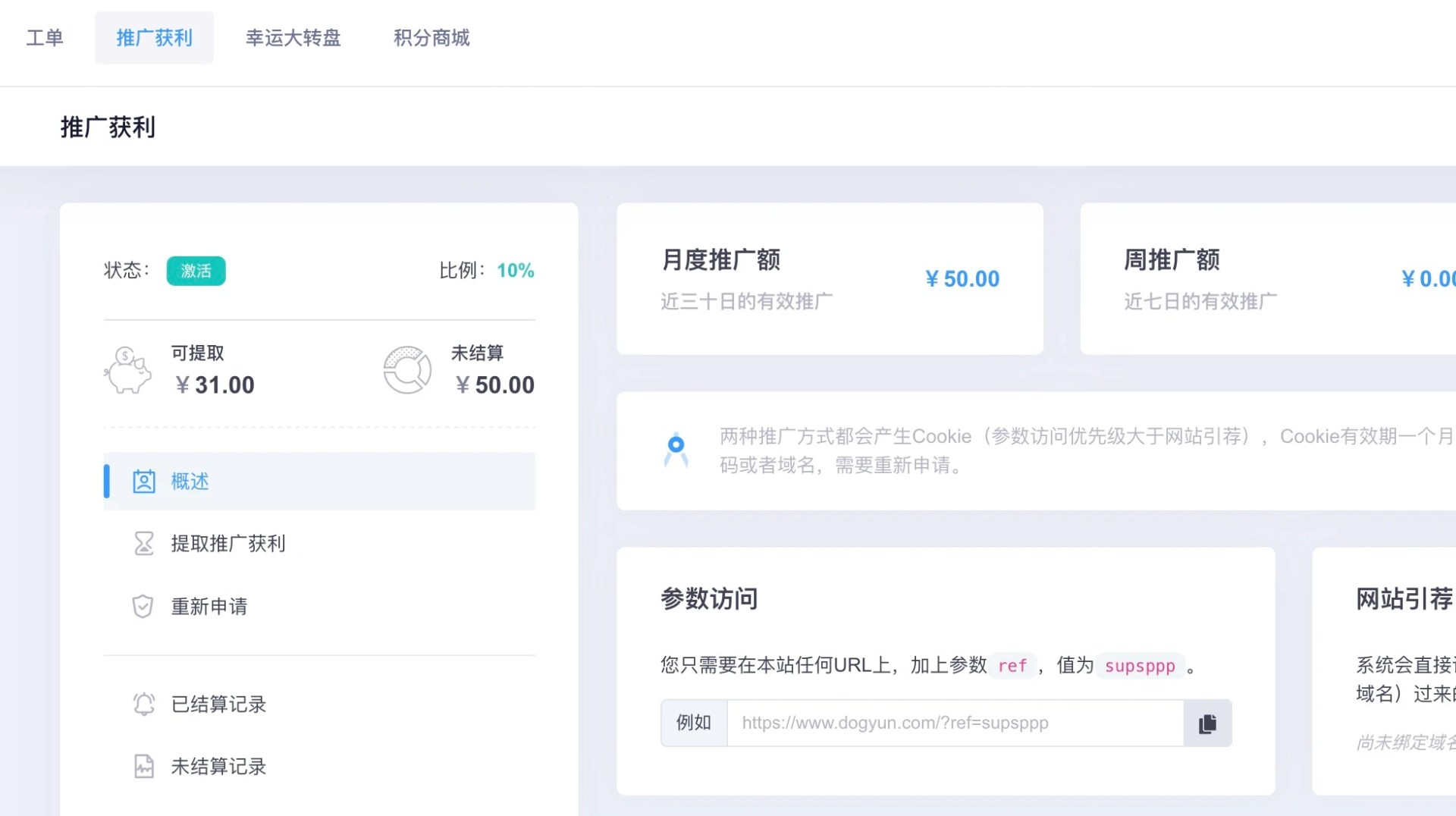Click the hourglass icon beside 提取推广获利
The width and height of the screenshot is (1456, 816).
pos(144,544)
